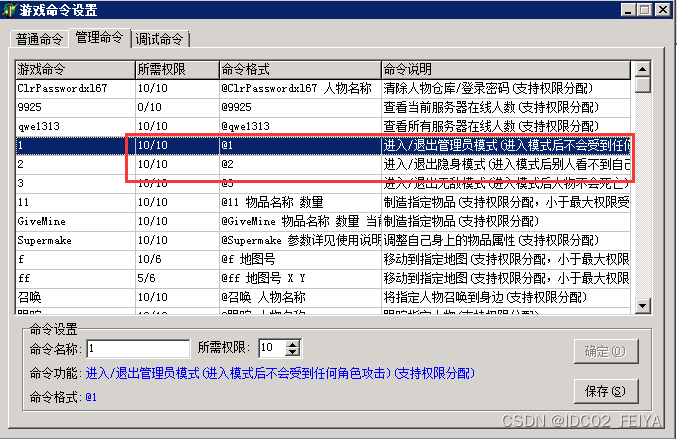Click the 保存(S) button
The height and width of the screenshot is (439, 677).
[603, 390]
